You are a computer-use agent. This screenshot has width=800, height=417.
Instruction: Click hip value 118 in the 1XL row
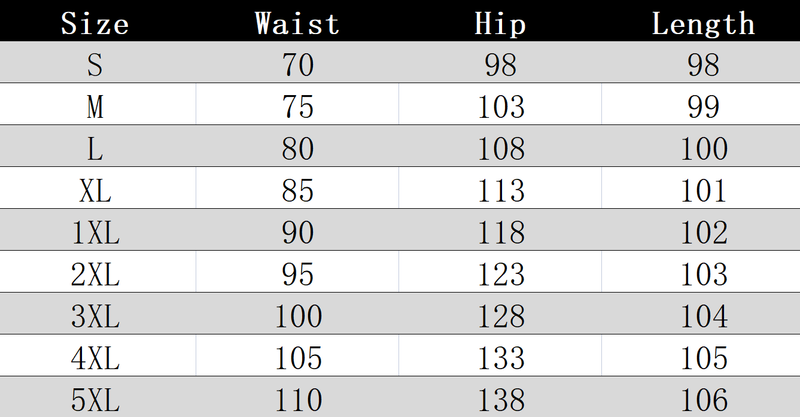coord(500,232)
